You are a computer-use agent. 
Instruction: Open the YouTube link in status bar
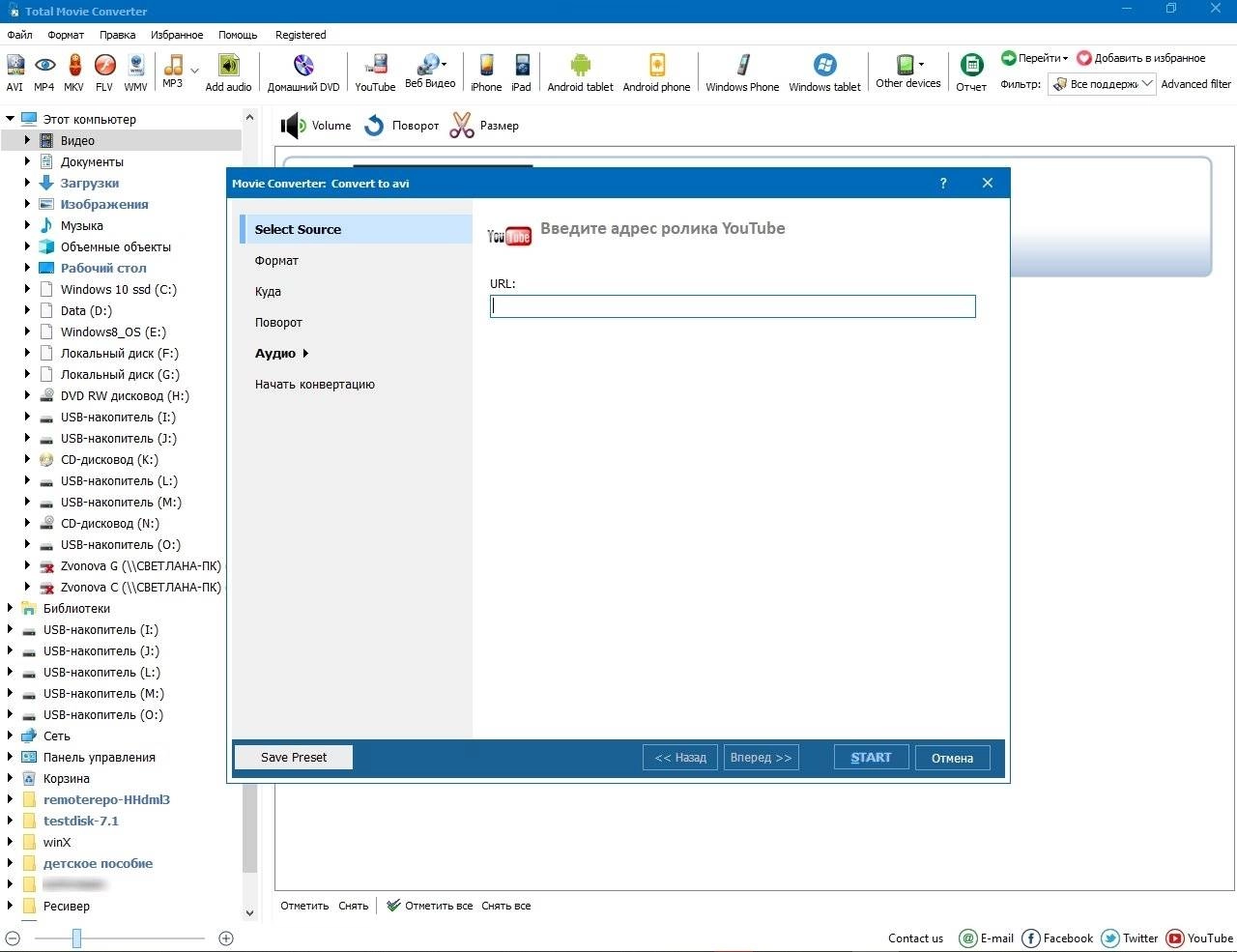pos(1200,938)
